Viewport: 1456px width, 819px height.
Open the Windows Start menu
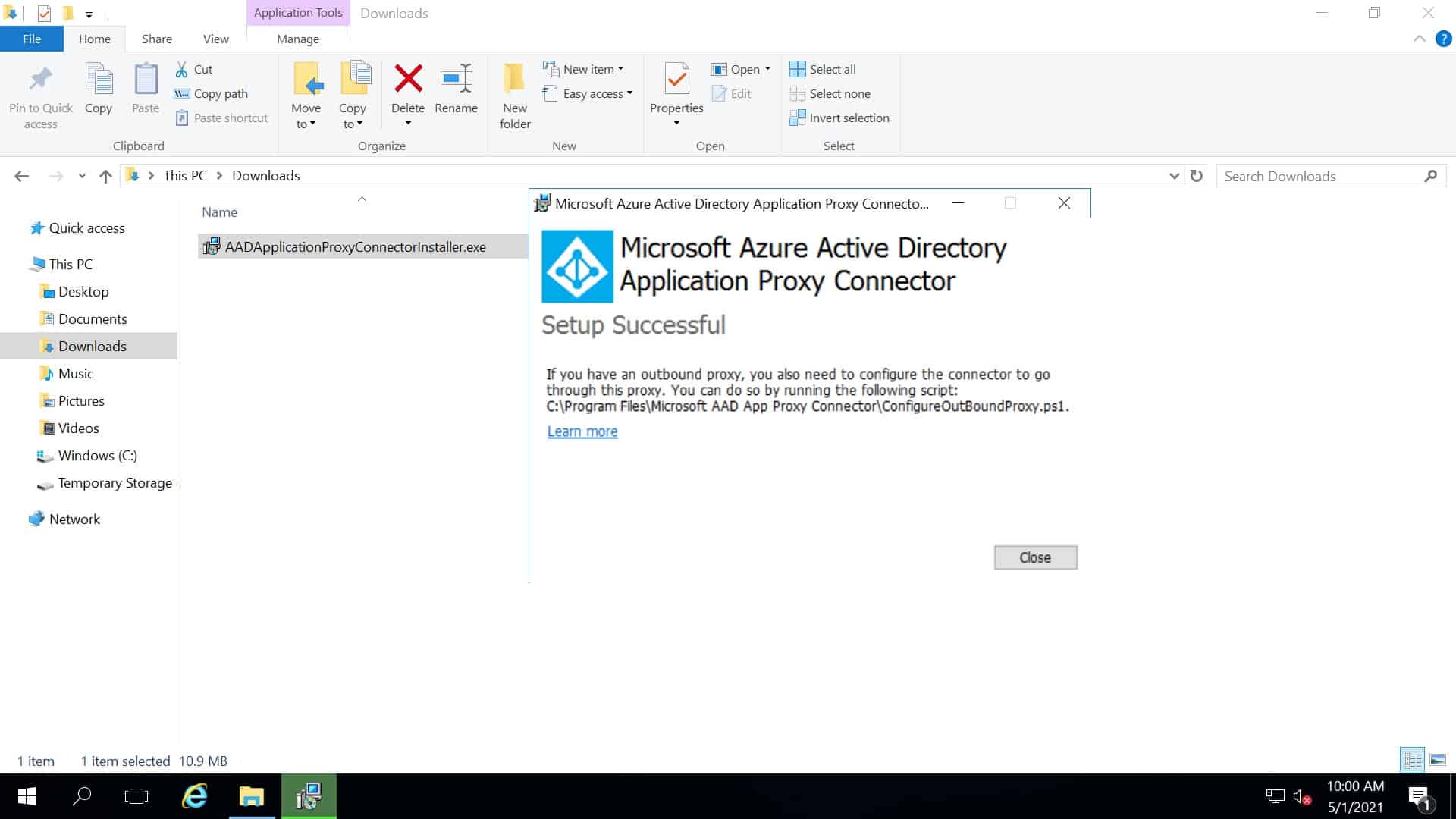tap(27, 796)
